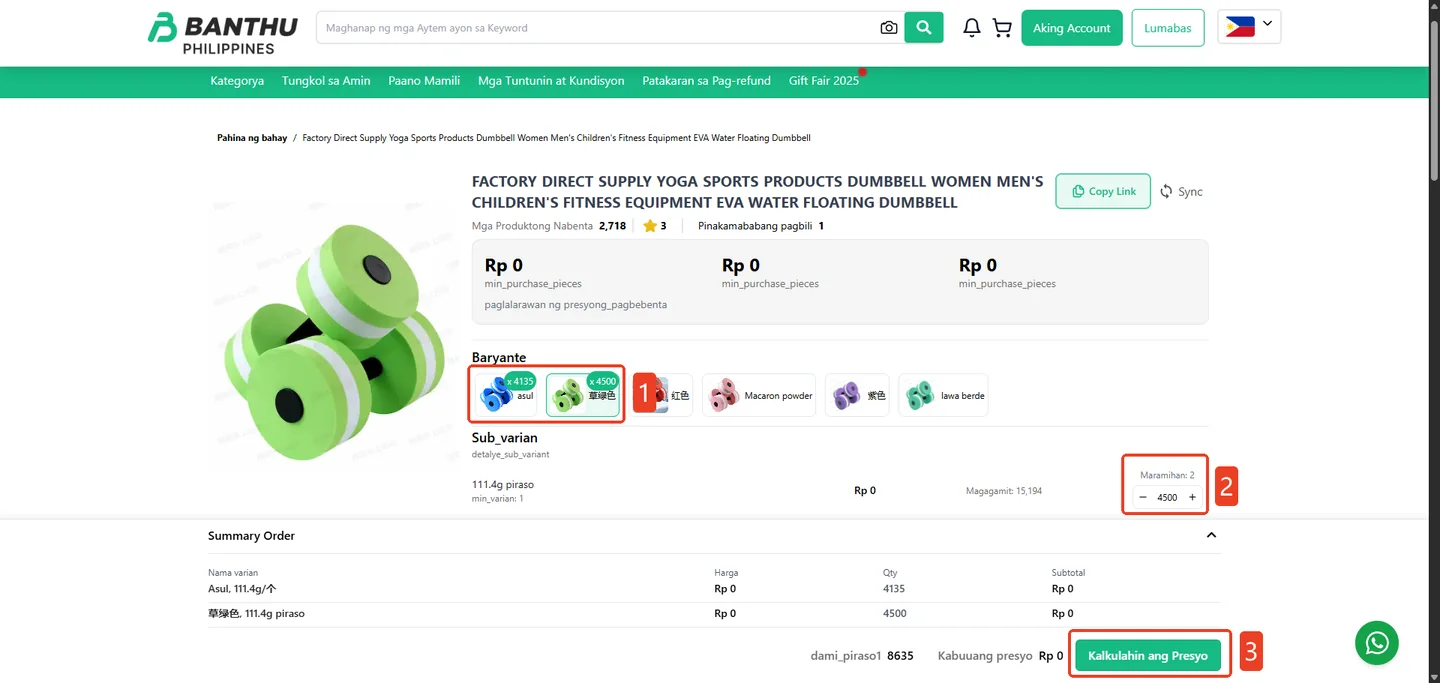This screenshot has width=1440, height=683.
Task: Open Gift Fair 2025 menu item
Action: (x=824, y=81)
